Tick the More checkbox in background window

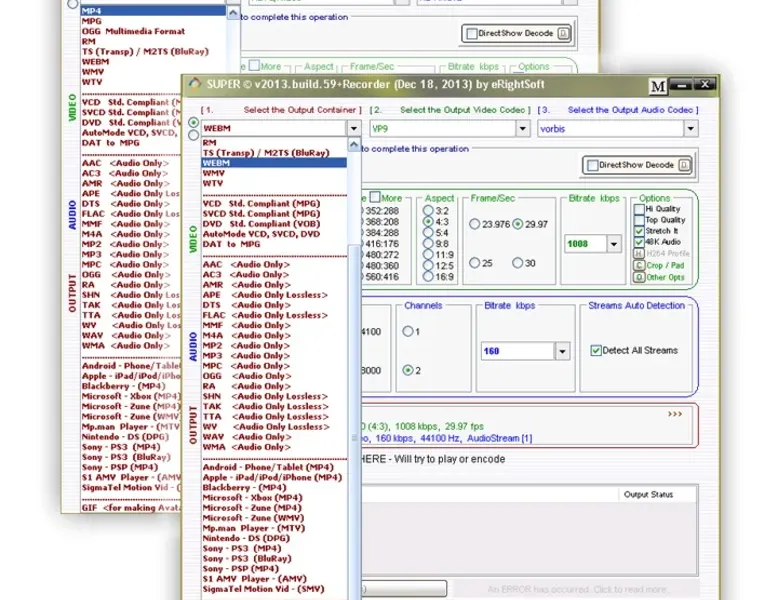pos(254,66)
